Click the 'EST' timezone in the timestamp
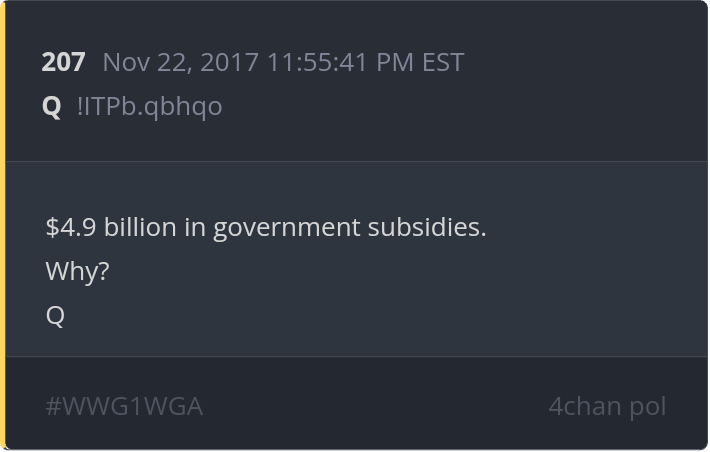This screenshot has height=452, width=710. click(x=443, y=62)
